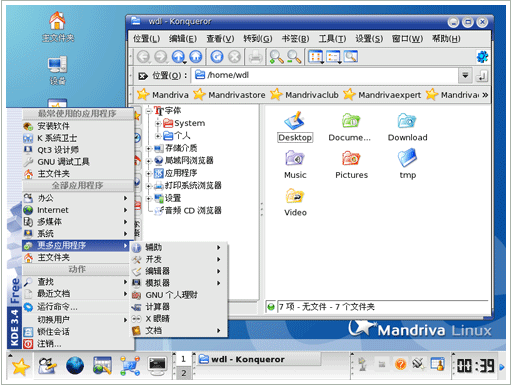Select 注销... to log out
This screenshot has height=385, width=513.
click(78, 344)
